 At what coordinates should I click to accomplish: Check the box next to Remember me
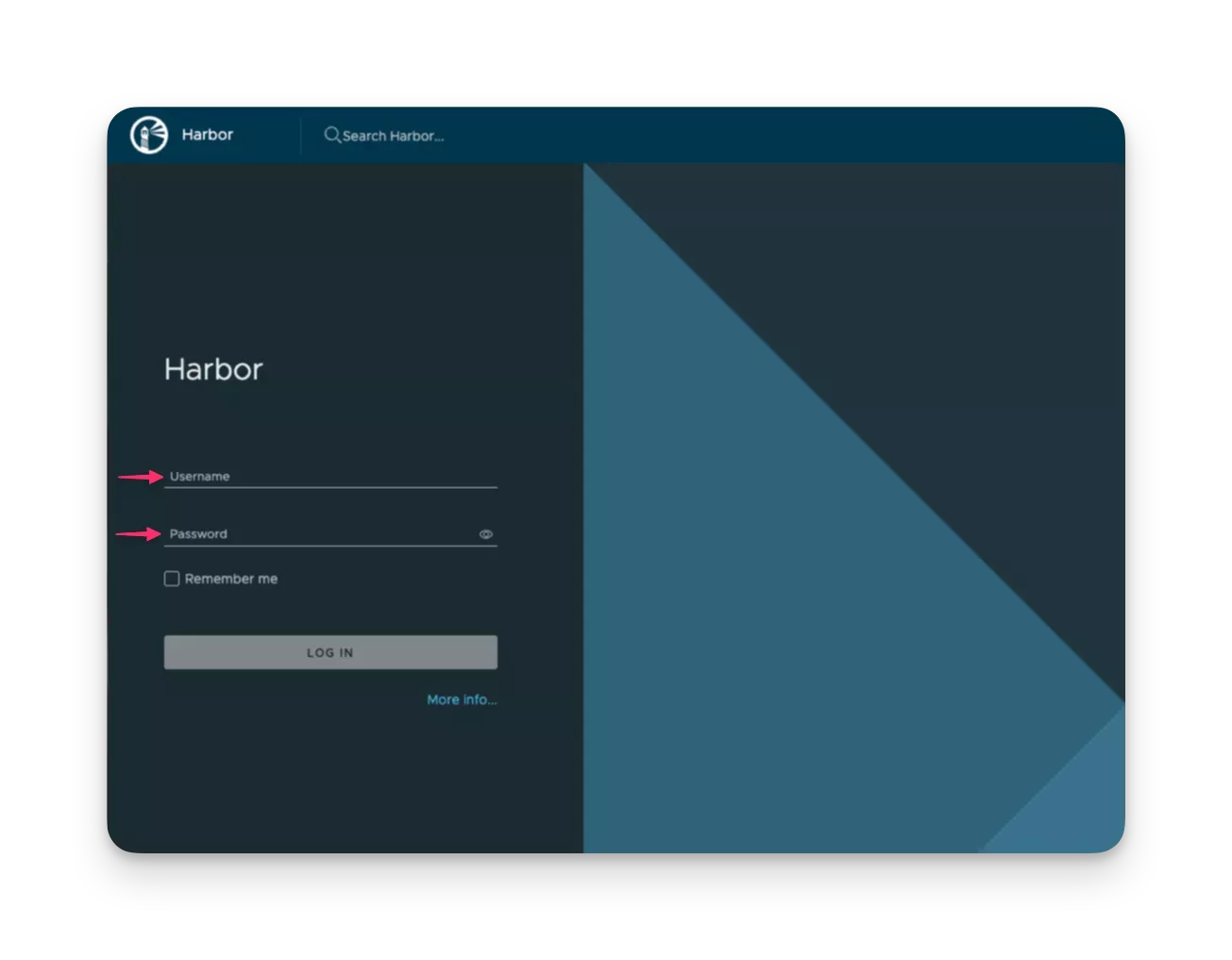tap(171, 578)
